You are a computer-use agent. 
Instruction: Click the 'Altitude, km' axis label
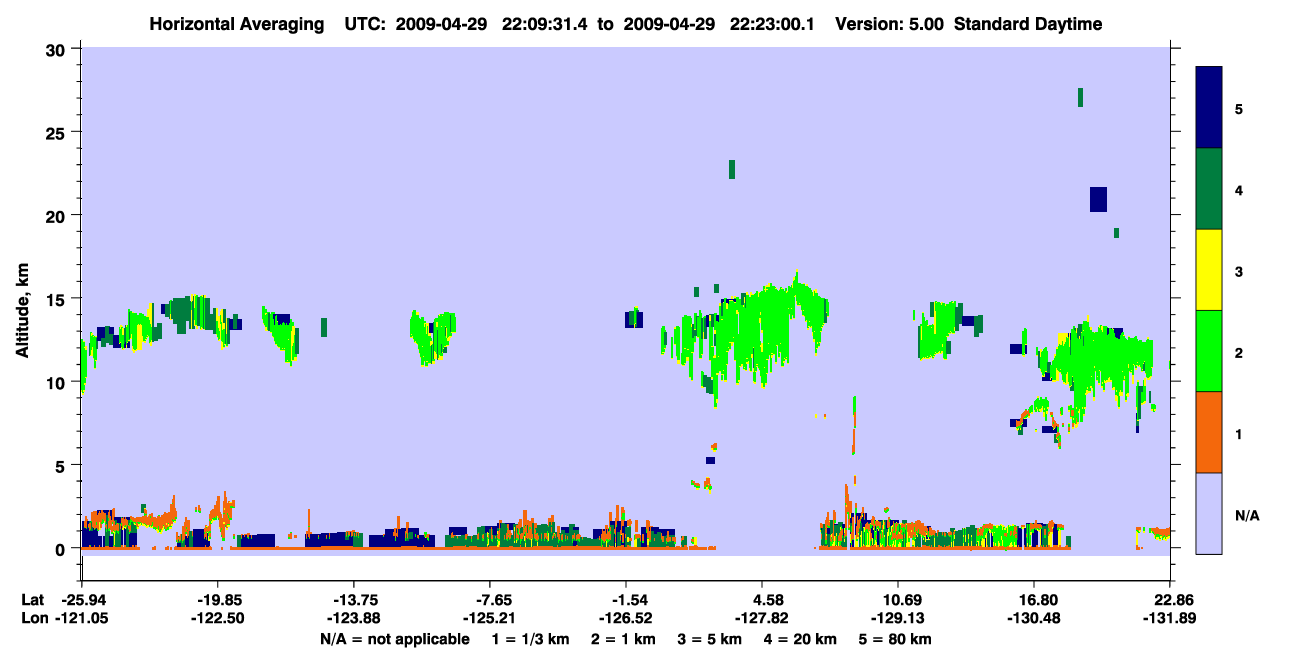click(22, 312)
